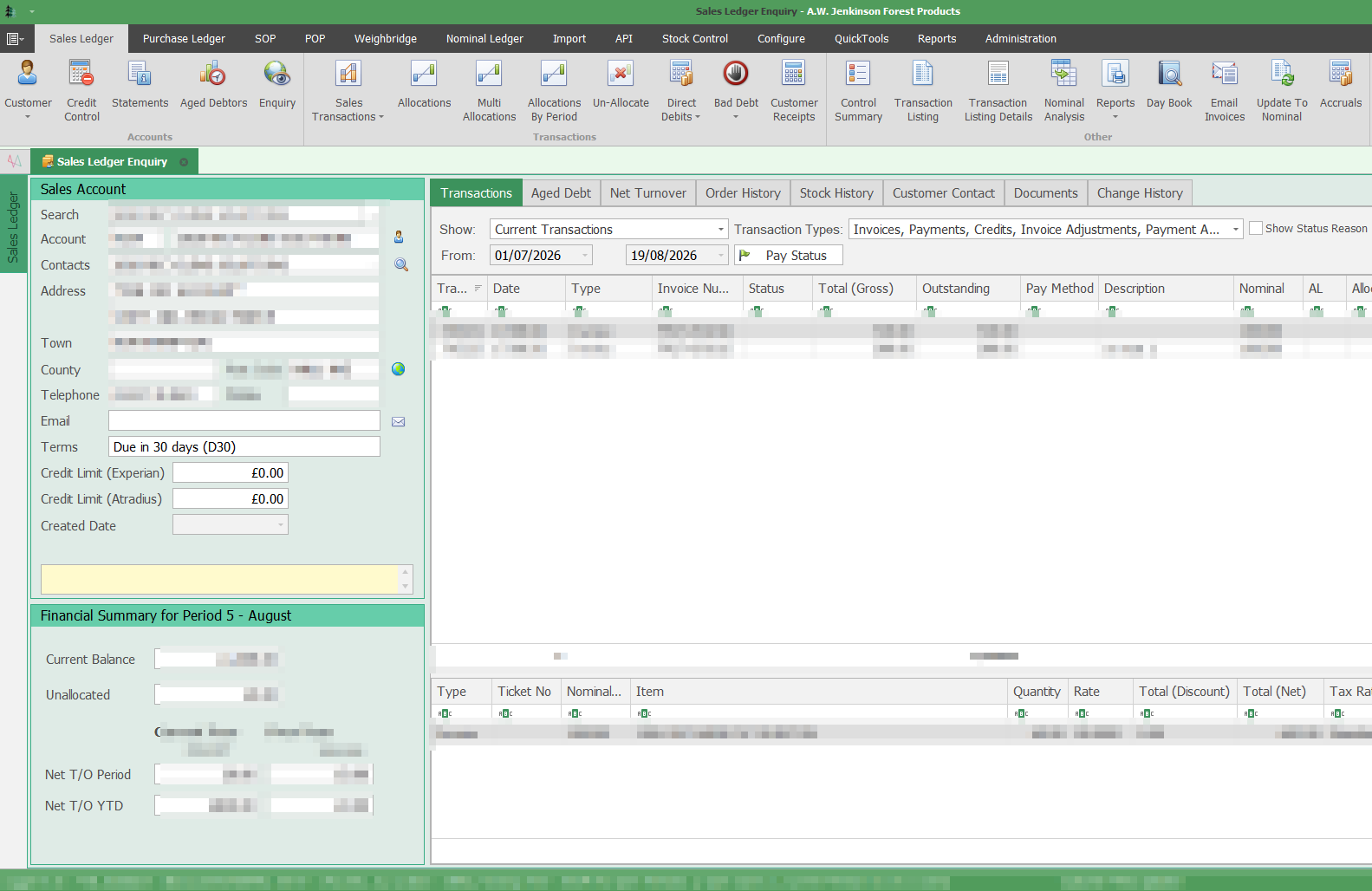Open the Credit Control tool
Image resolution: width=1372 pixels, height=891 pixels.
pyautogui.click(x=81, y=89)
